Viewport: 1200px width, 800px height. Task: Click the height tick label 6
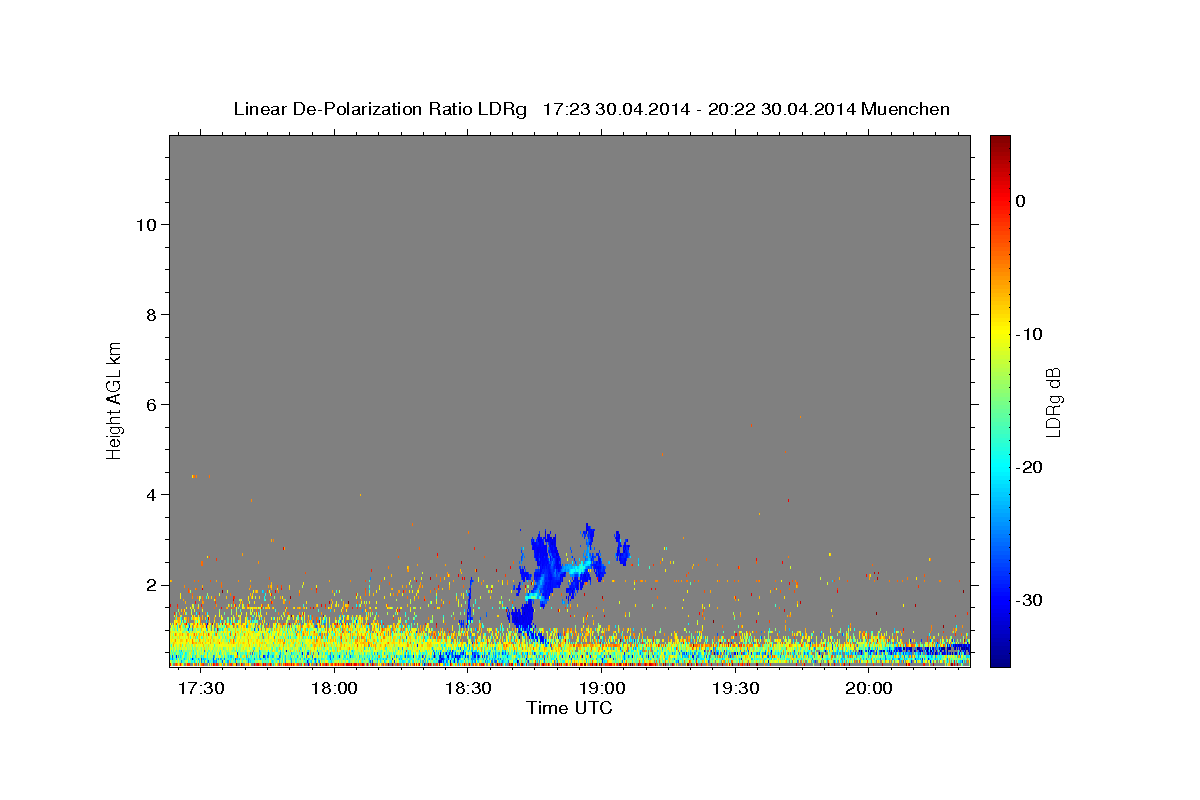(x=152, y=405)
